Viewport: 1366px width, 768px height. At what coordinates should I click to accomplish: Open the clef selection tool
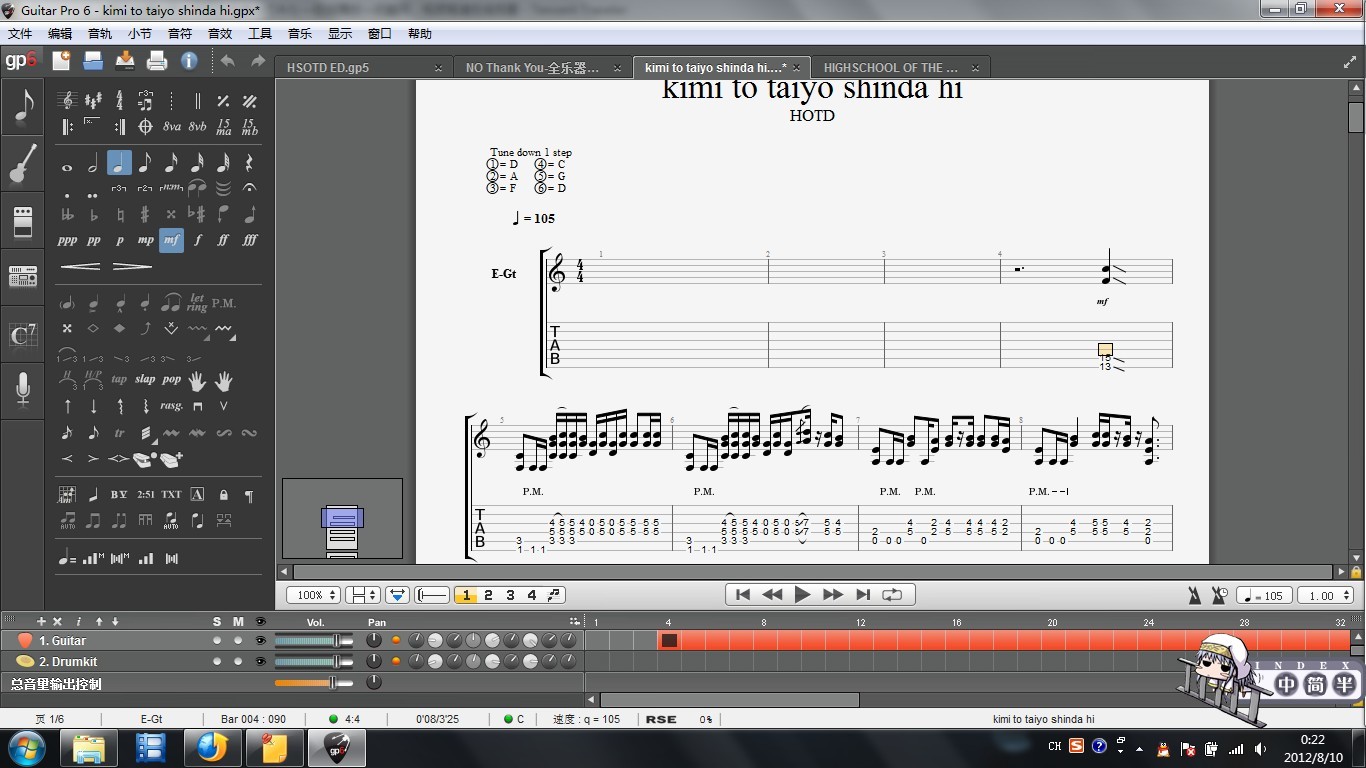tap(67, 101)
